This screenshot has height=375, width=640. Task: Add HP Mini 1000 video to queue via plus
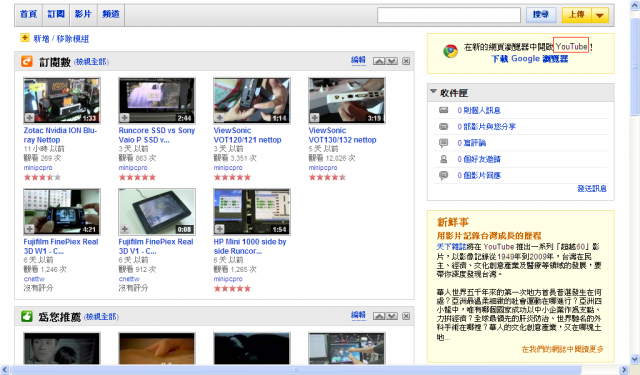[220, 229]
